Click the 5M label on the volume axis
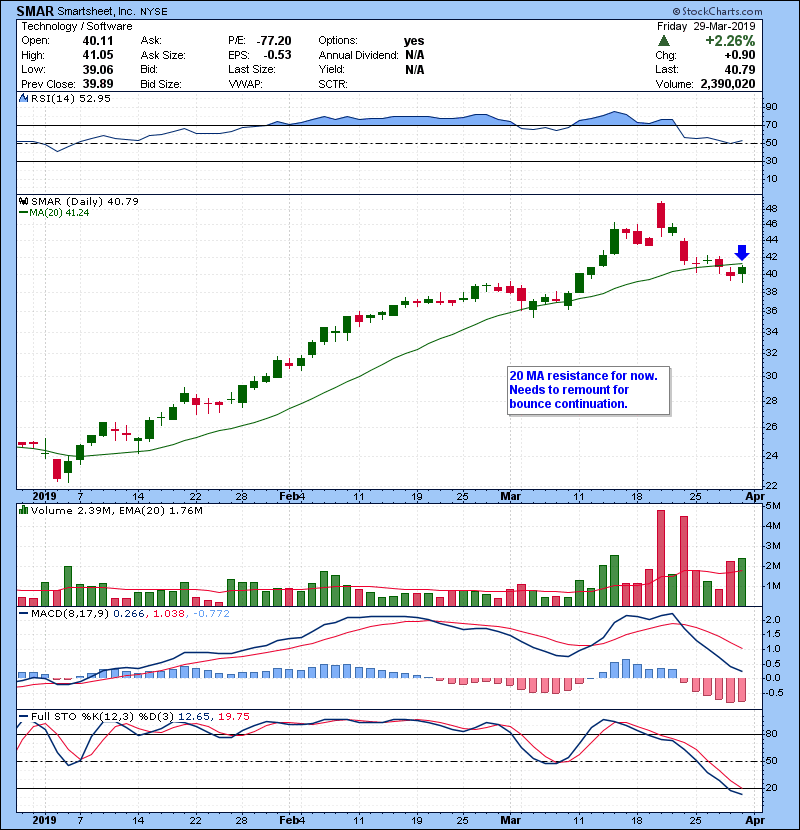 [773, 506]
